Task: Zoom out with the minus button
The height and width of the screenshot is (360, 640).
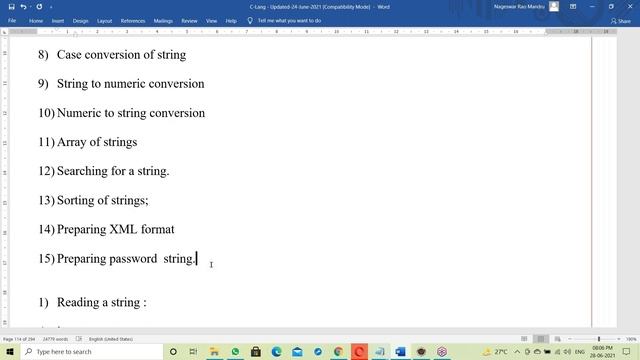Action: [570, 339]
